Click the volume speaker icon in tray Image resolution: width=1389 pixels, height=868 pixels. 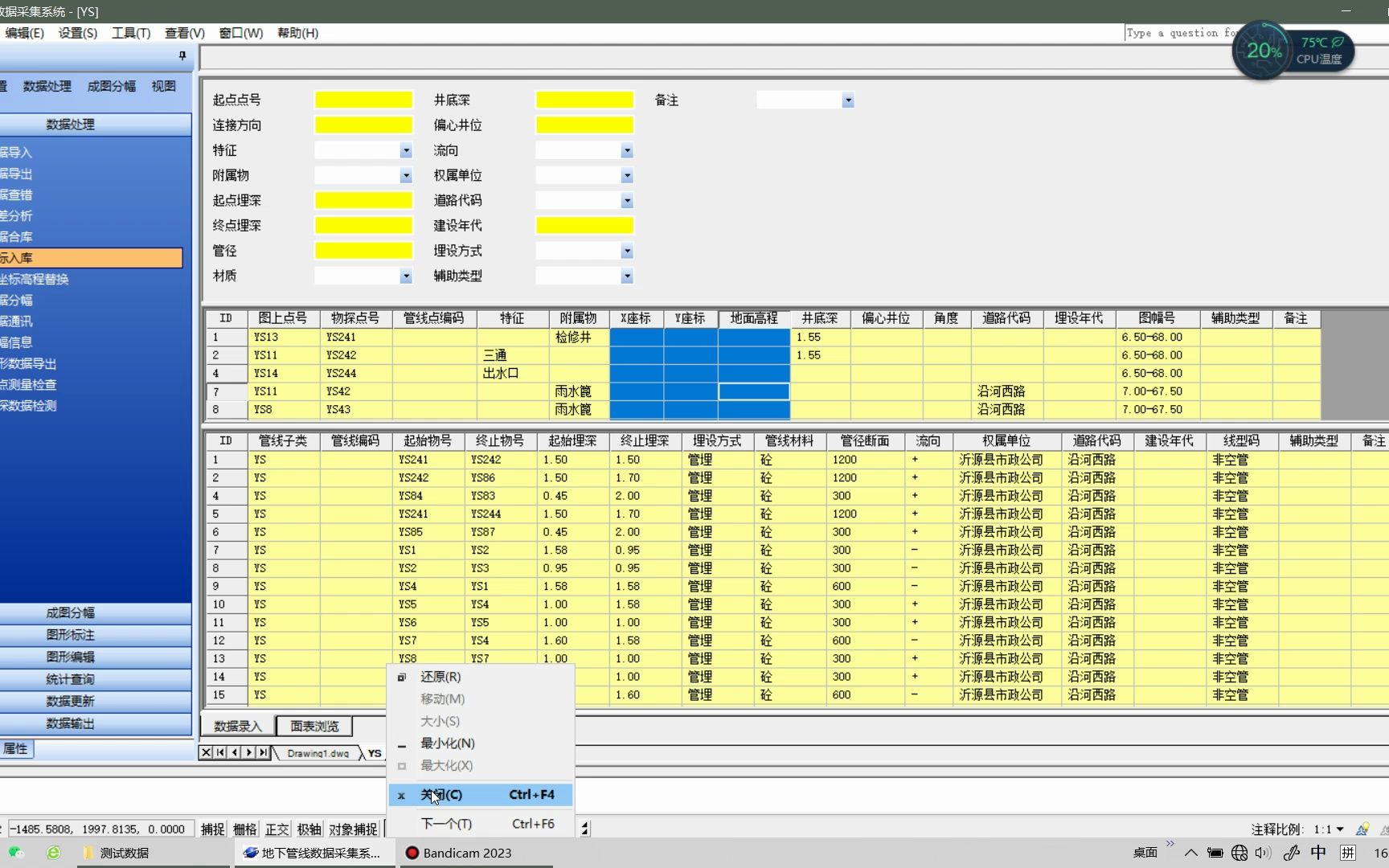1263,853
